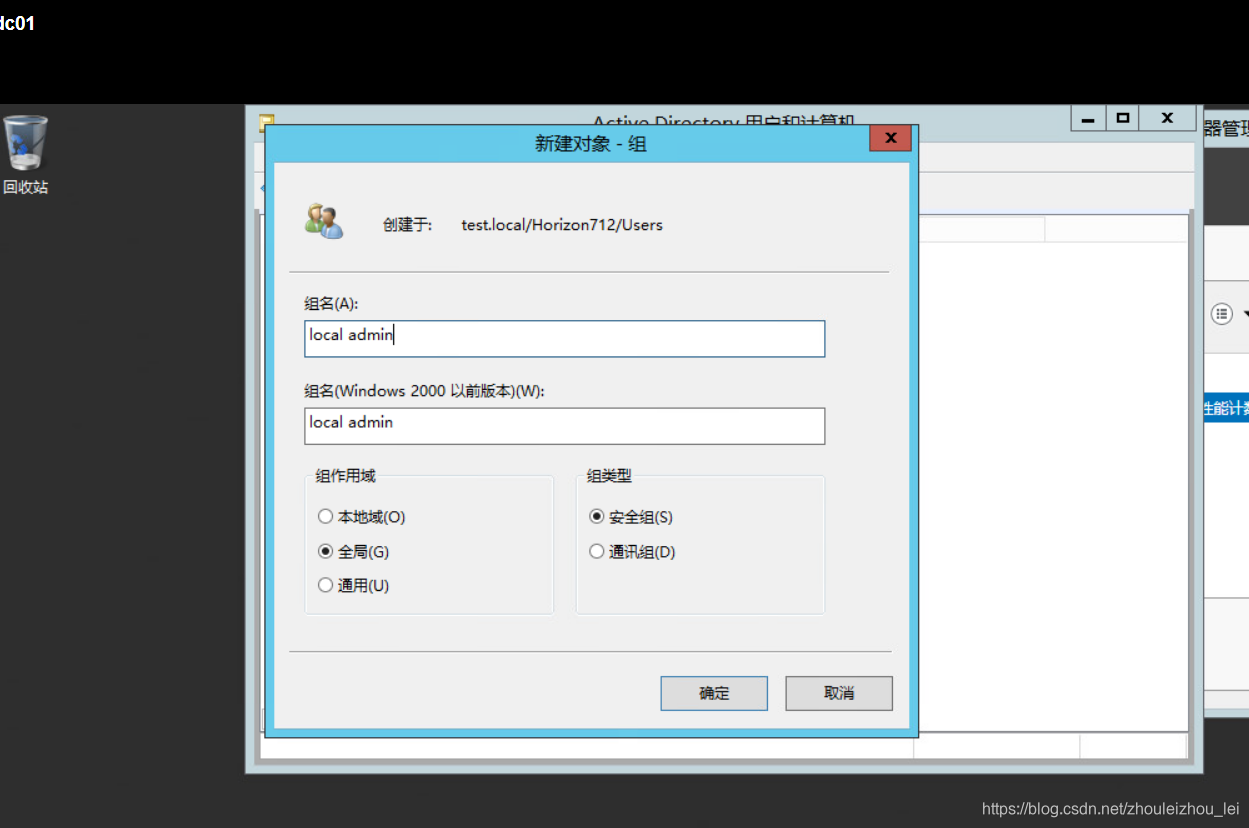Image resolution: width=1249 pixels, height=828 pixels.
Task: Close the 新建对象 - 组 dialog
Action: pos(890,138)
